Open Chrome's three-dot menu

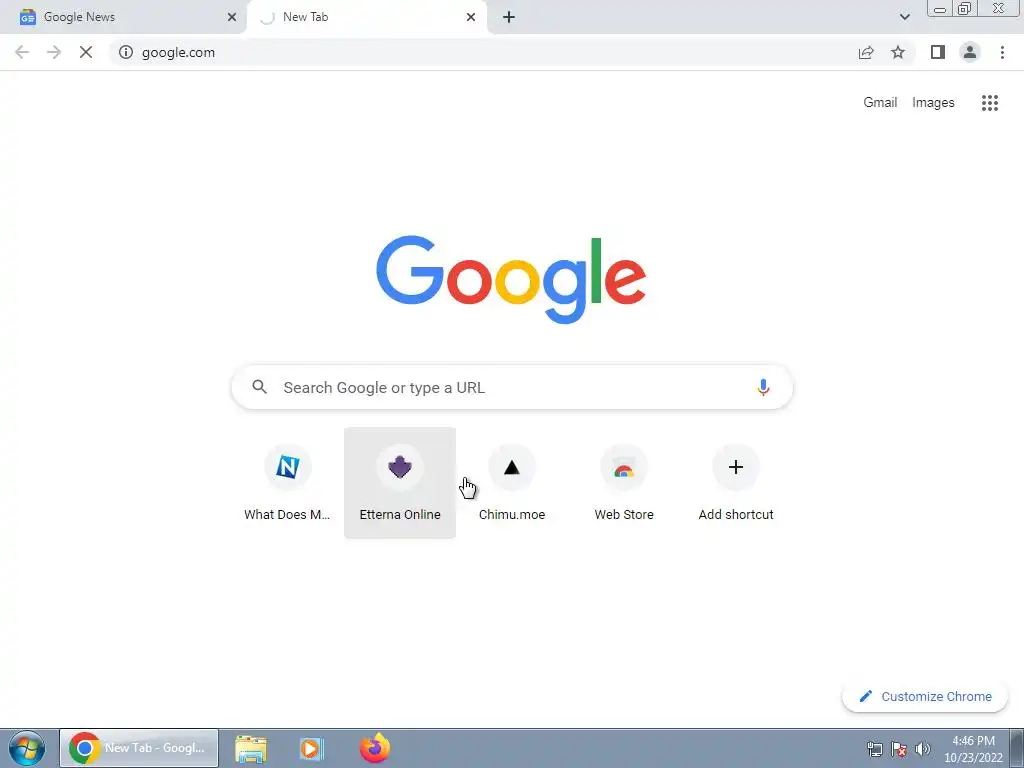(x=1002, y=52)
